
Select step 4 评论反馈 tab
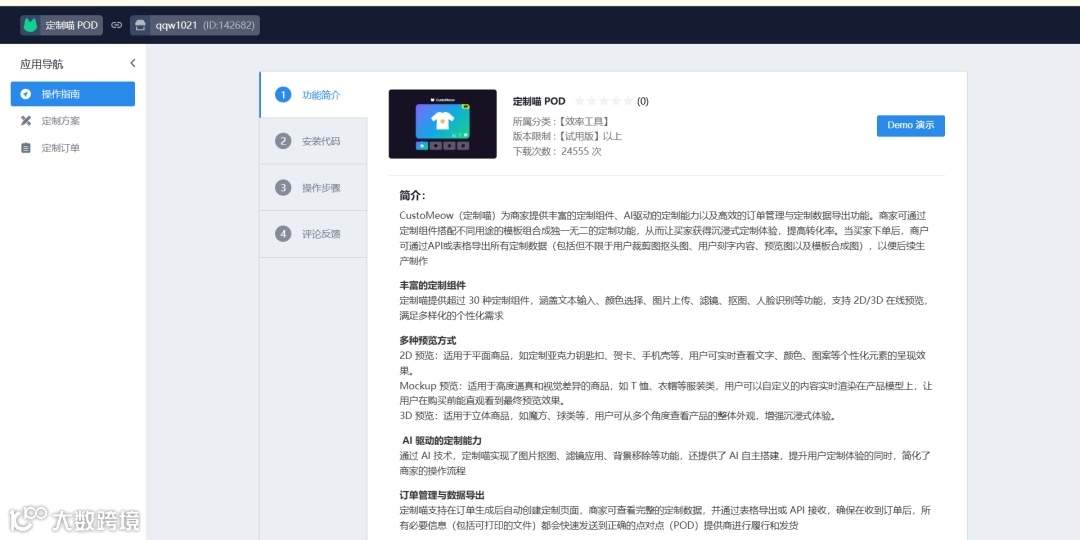click(x=313, y=233)
